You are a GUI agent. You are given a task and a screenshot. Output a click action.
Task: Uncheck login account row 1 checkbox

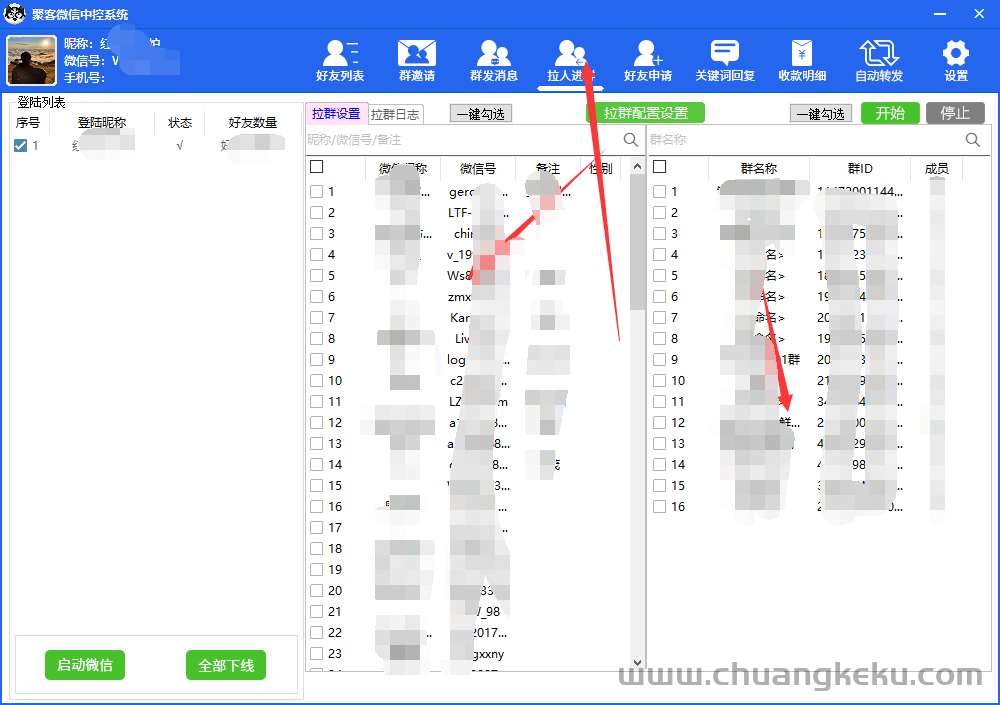point(20,145)
